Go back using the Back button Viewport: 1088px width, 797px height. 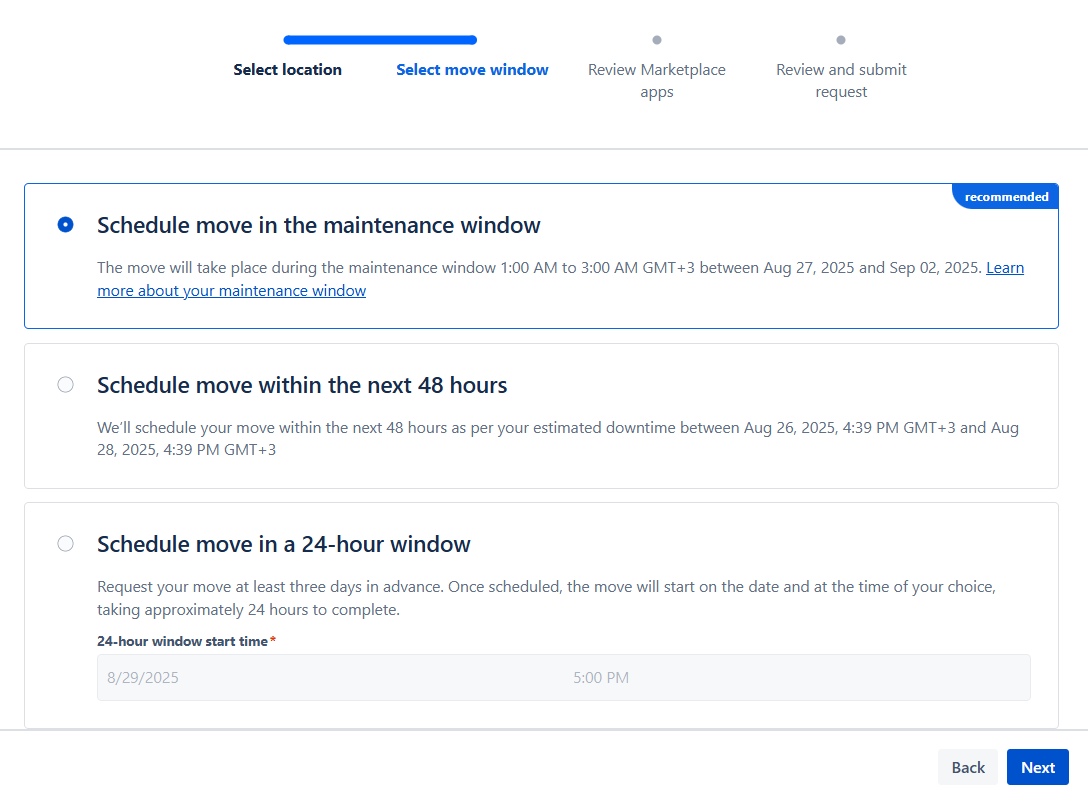pos(967,767)
